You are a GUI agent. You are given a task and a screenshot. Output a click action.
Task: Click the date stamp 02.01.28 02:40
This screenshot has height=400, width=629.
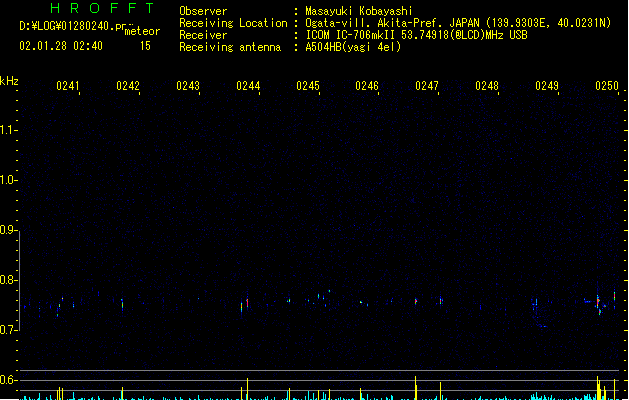pyautogui.click(x=61, y=46)
